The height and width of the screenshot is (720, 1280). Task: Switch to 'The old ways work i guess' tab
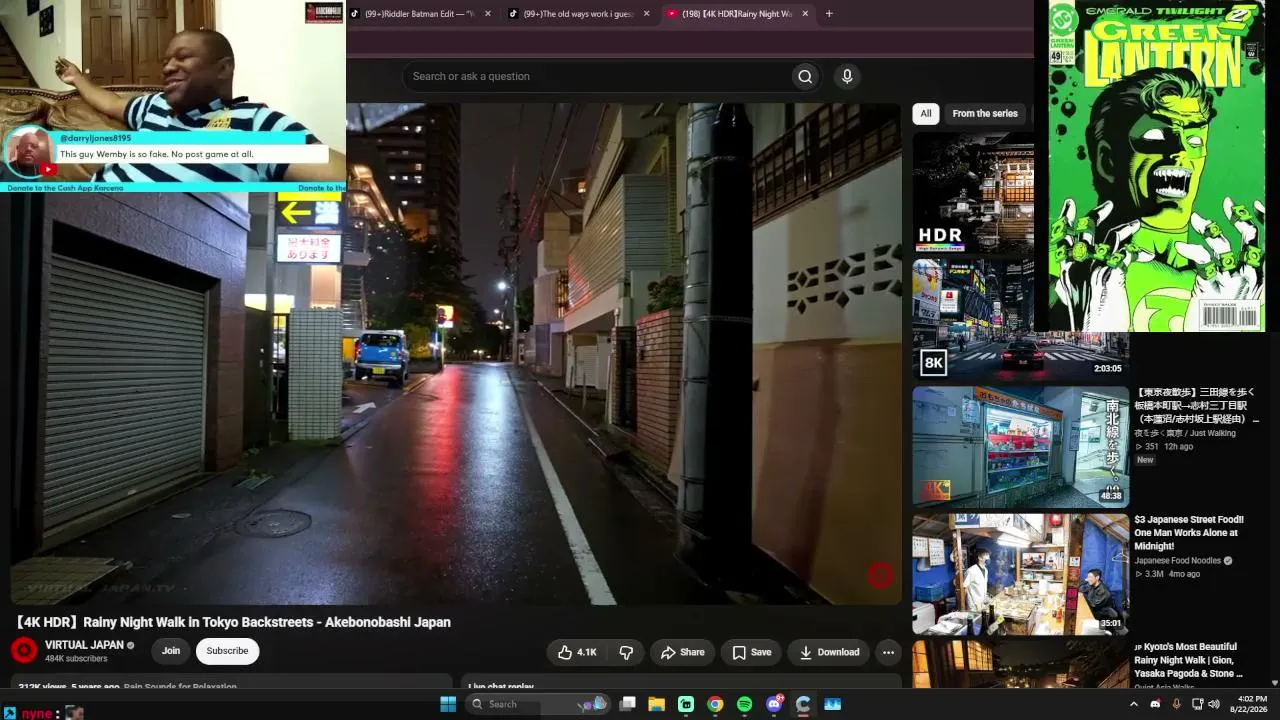(x=579, y=14)
